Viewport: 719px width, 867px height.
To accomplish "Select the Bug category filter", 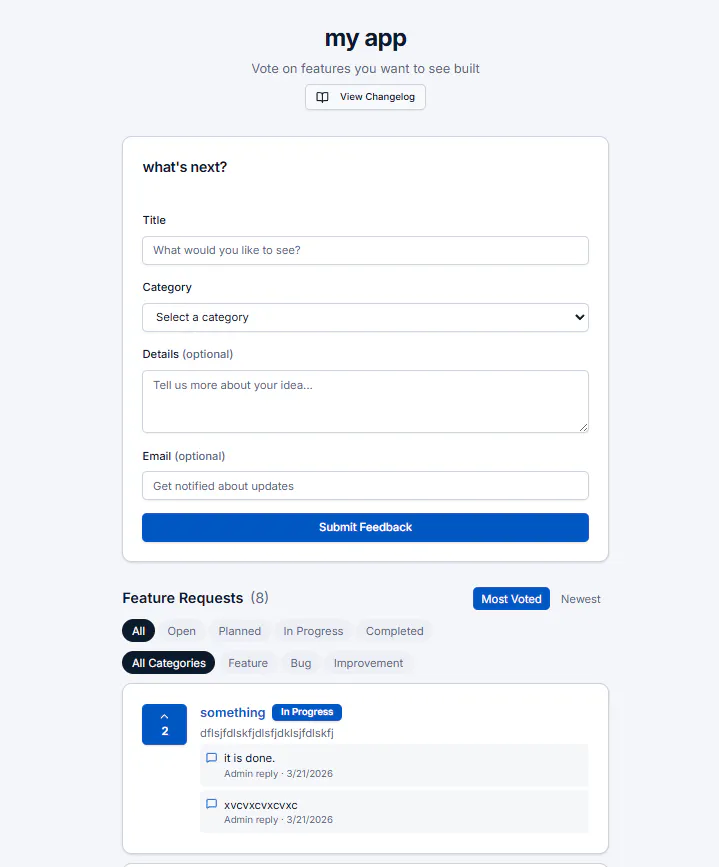I will [301, 663].
